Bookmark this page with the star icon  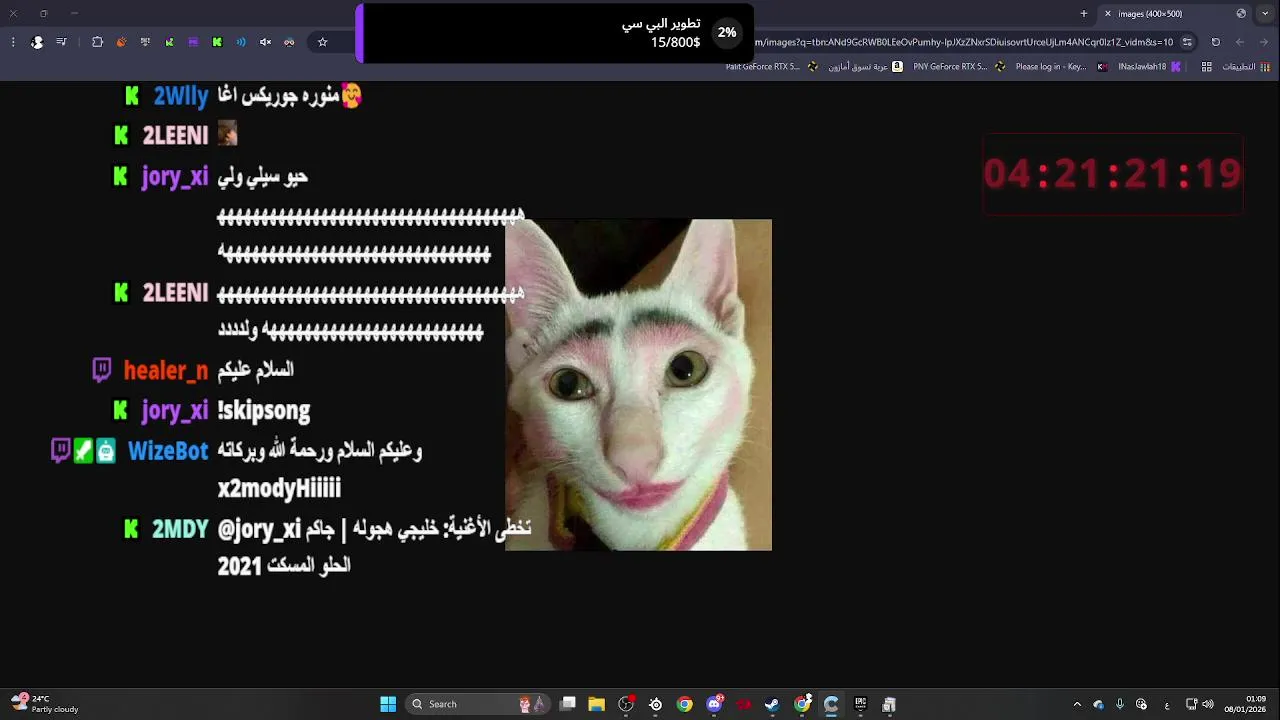tap(322, 42)
